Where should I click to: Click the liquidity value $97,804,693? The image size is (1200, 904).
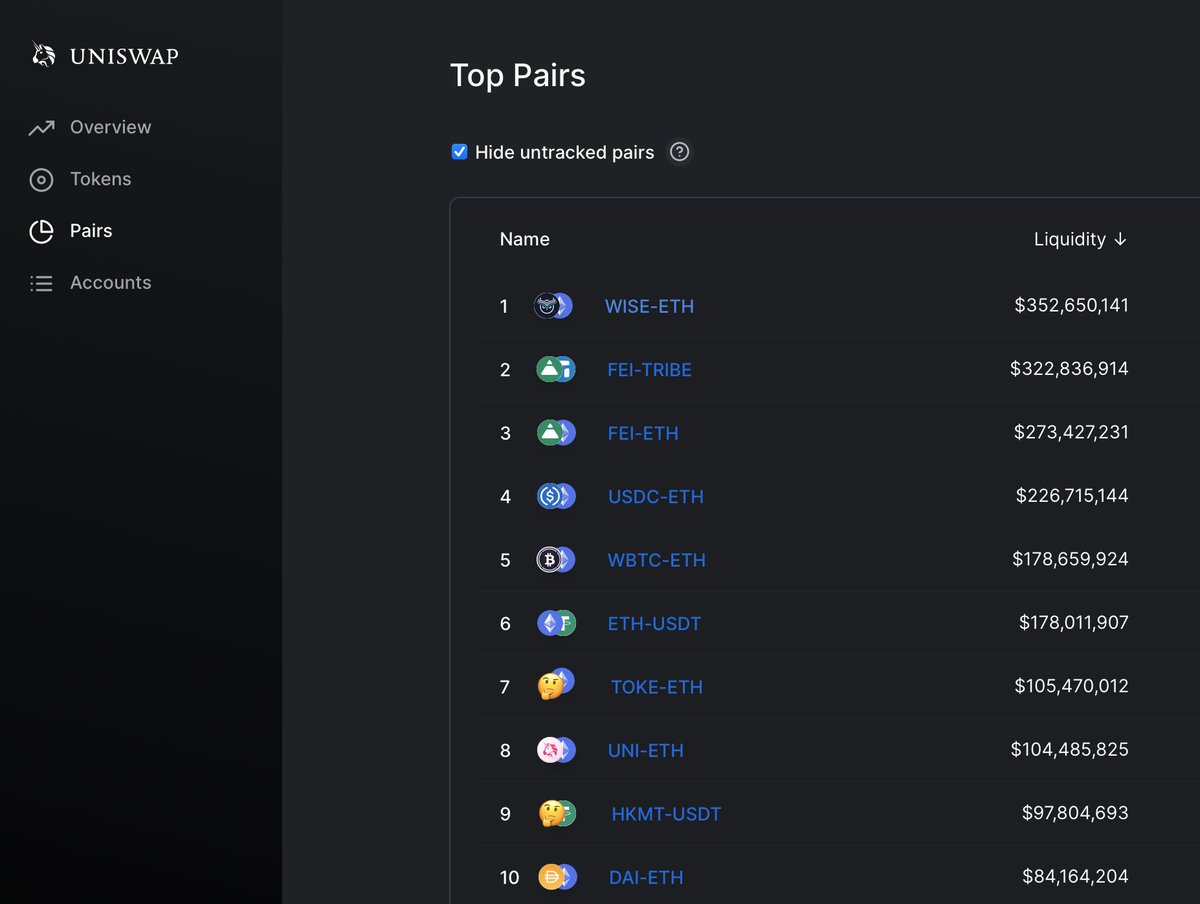[x=1075, y=813]
